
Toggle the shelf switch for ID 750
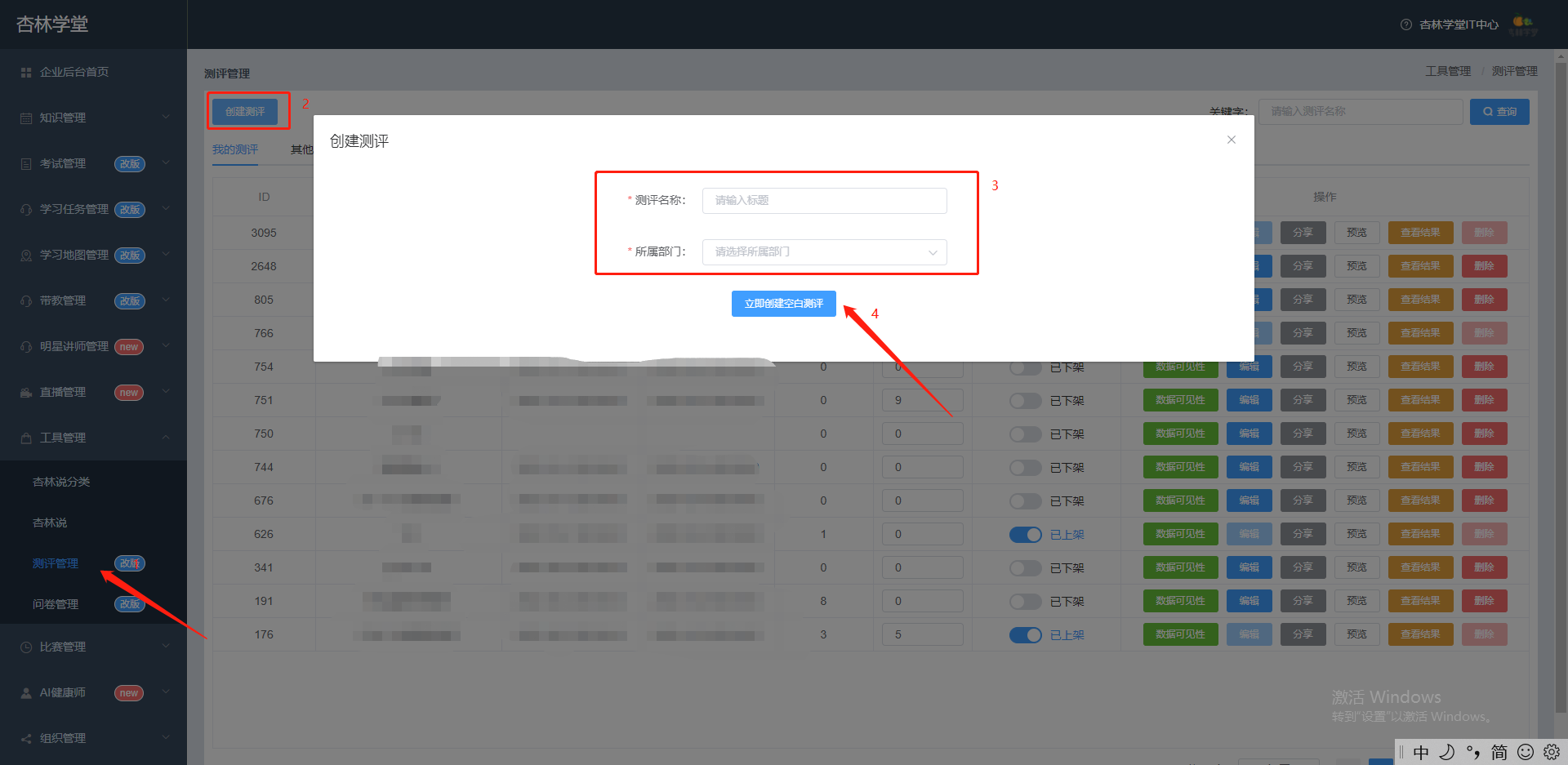1026,434
